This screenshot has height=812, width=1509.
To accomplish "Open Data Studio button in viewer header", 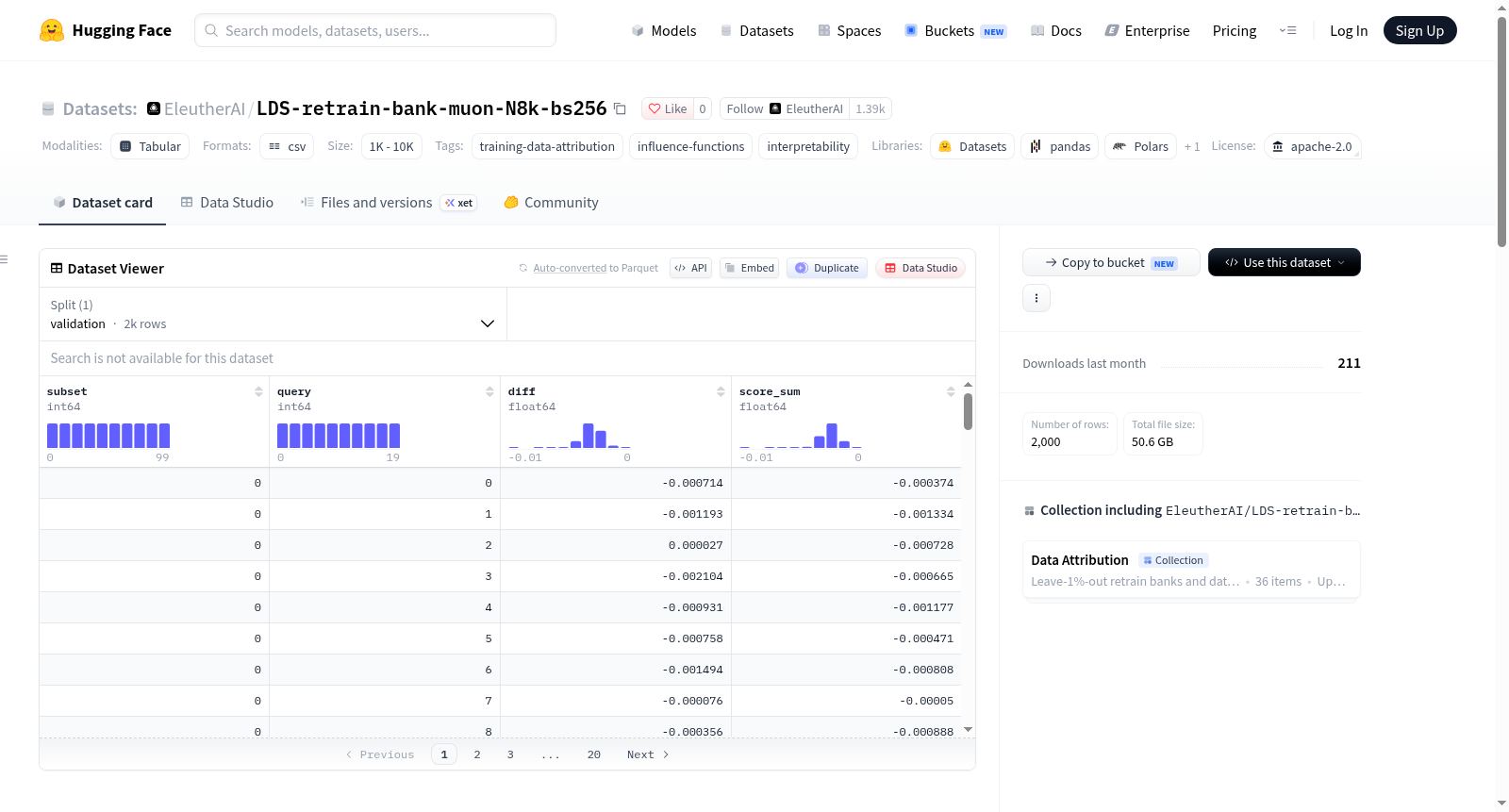I will click(920, 268).
